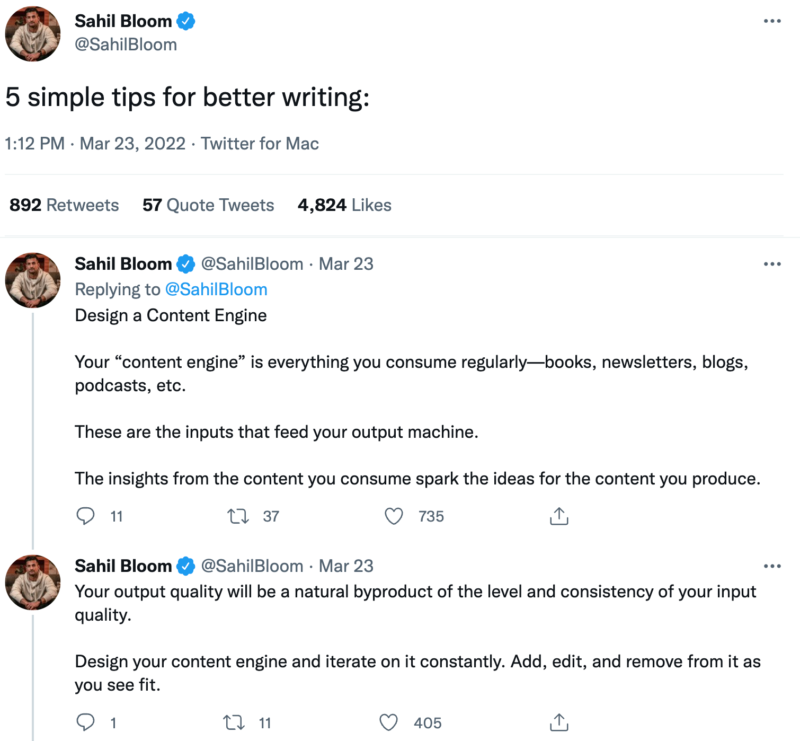Open the 4,824 Likes list

click(344, 205)
